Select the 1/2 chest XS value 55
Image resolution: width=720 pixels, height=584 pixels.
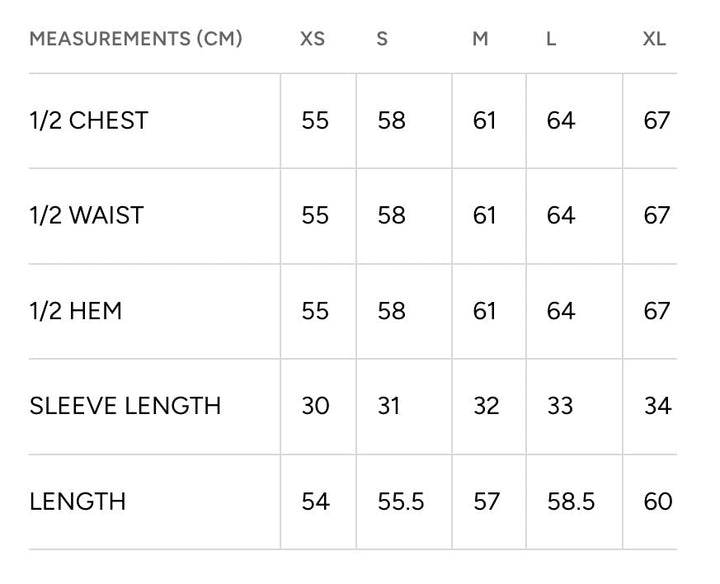click(x=315, y=121)
